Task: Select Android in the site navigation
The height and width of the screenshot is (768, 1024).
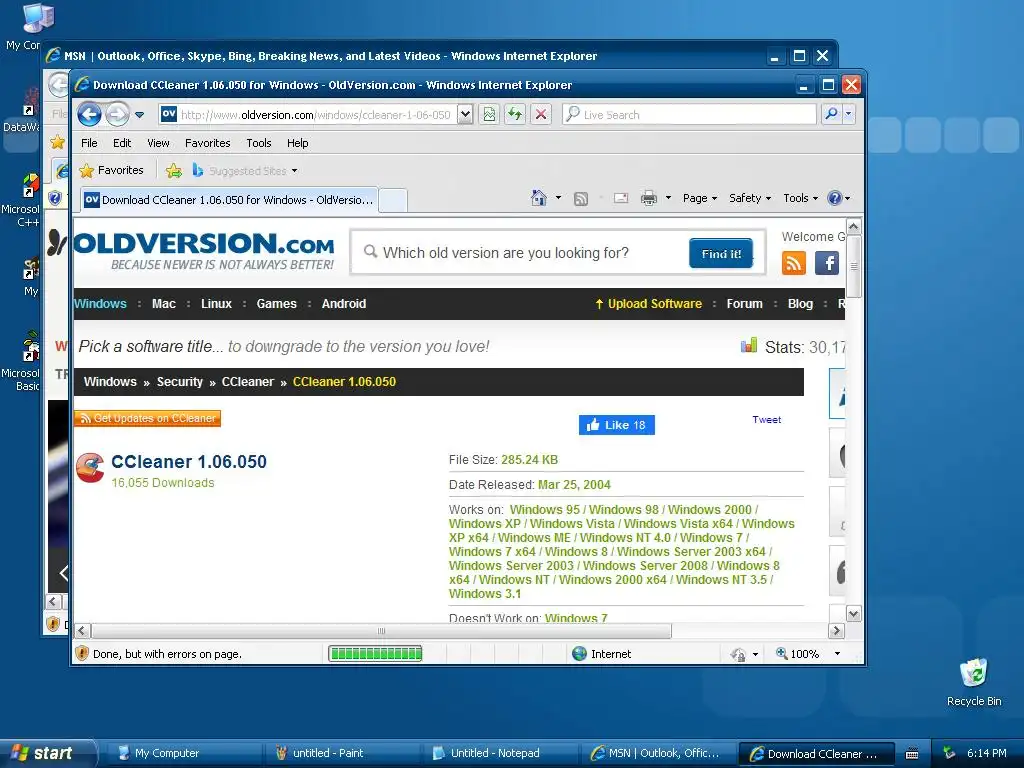Action: (344, 304)
